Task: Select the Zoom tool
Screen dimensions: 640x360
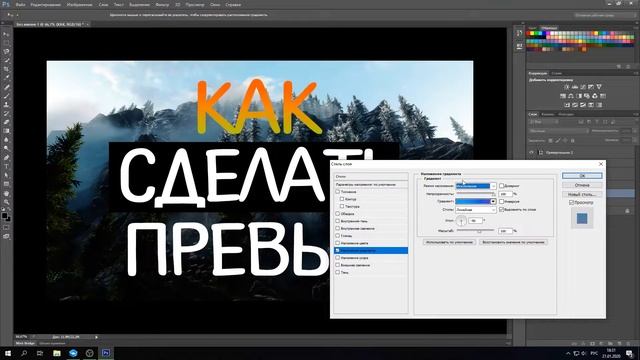Action: tap(6, 202)
